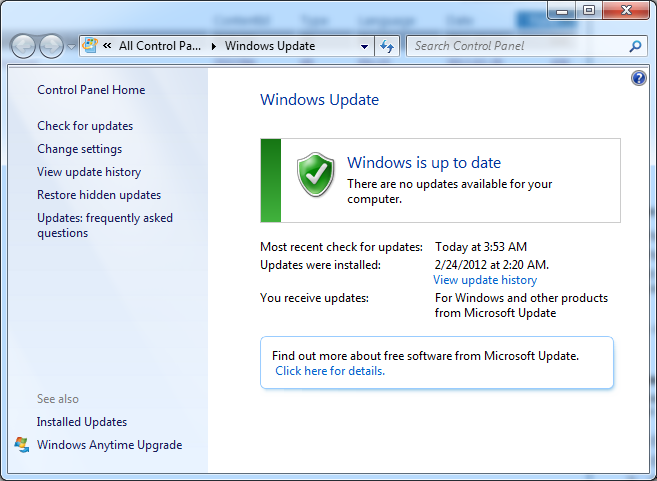
Task: Open View update history in left sidebar
Action: pyautogui.click(x=89, y=172)
